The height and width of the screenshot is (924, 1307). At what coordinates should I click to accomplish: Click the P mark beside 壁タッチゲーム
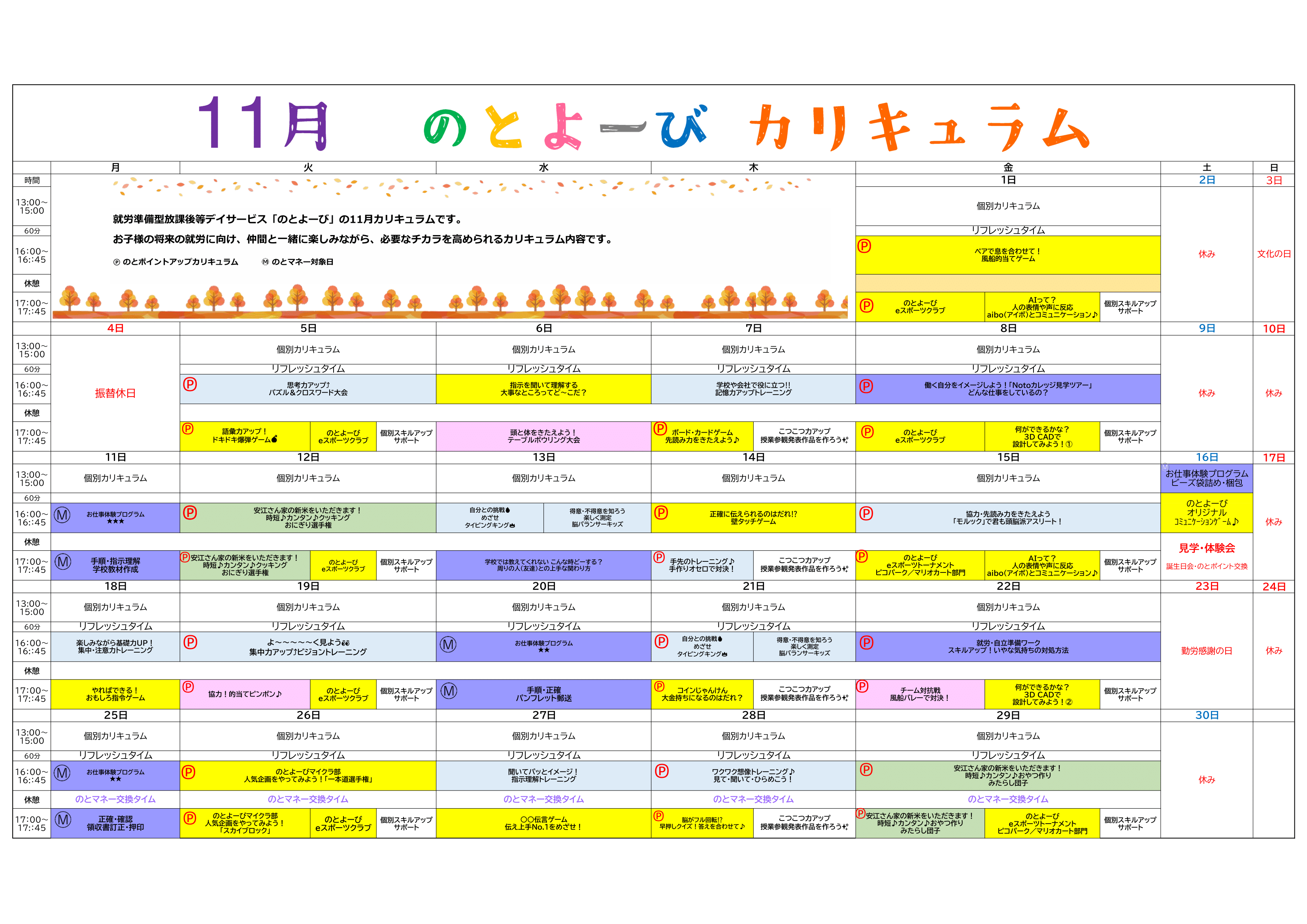click(661, 513)
